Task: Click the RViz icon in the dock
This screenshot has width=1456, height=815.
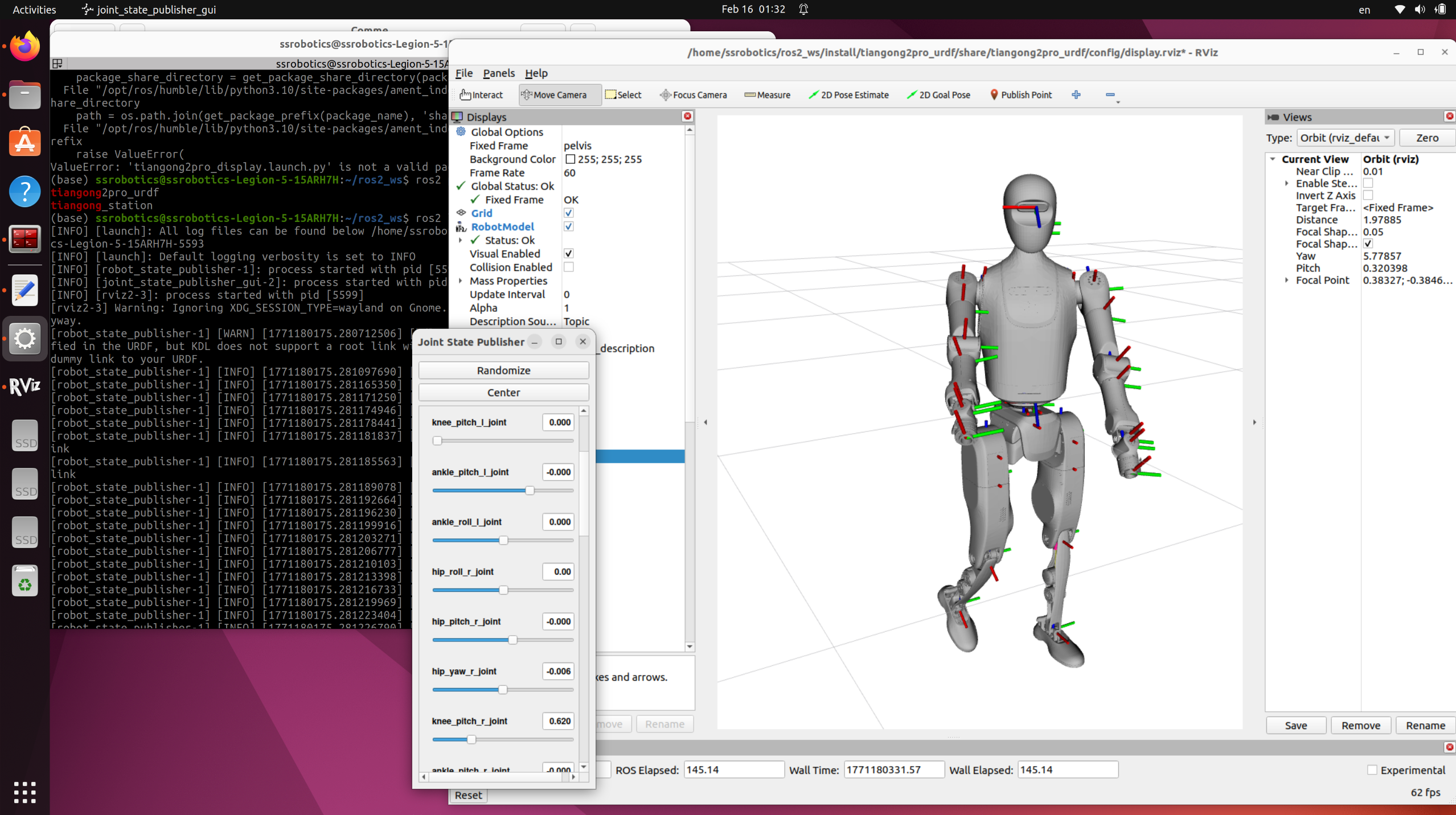Action: point(24,386)
